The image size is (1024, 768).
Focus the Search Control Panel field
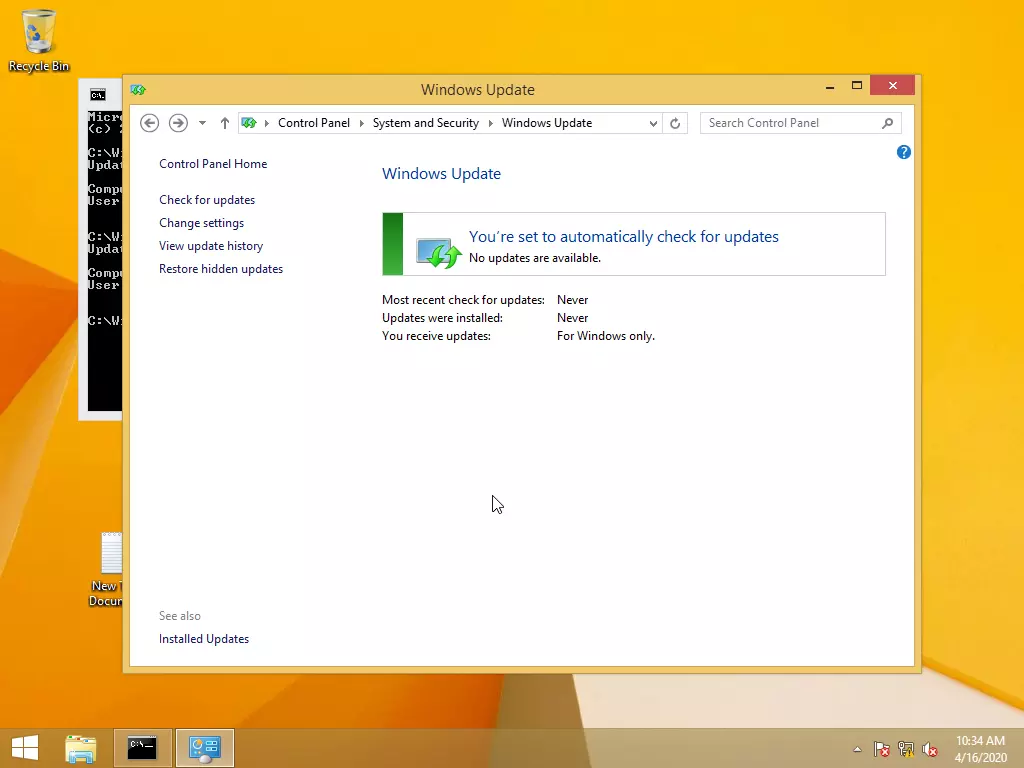[801, 123]
